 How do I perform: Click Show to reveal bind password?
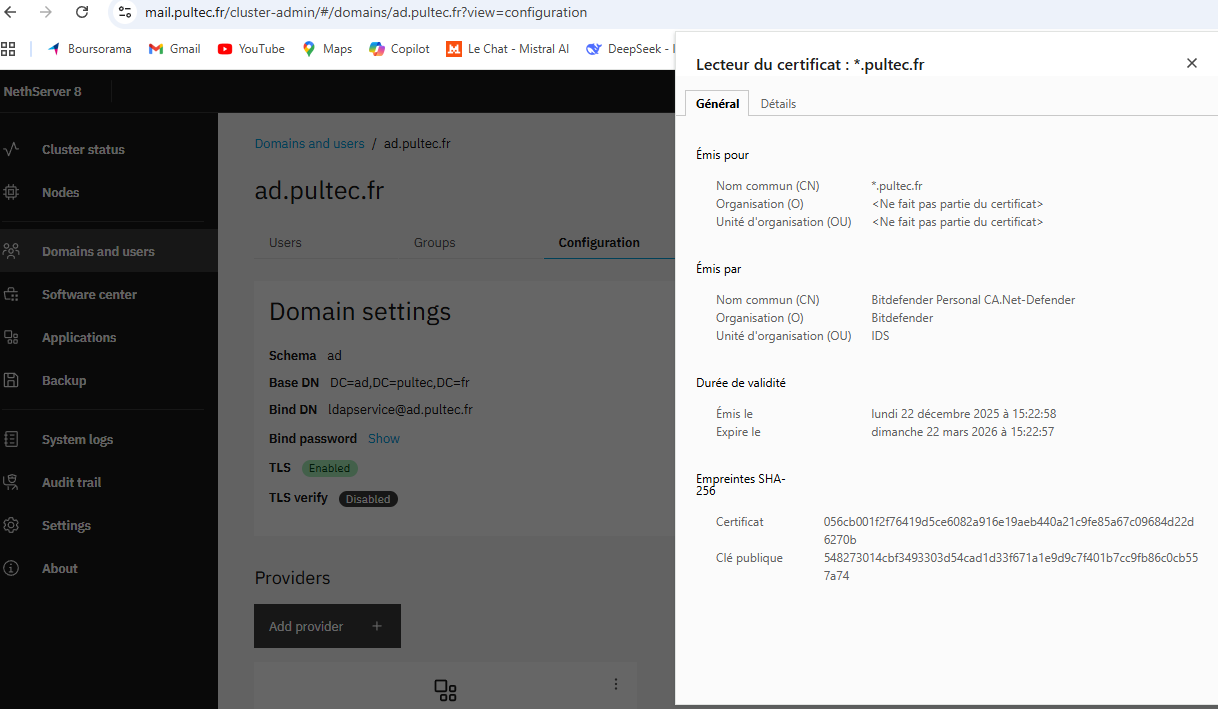[384, 439]
